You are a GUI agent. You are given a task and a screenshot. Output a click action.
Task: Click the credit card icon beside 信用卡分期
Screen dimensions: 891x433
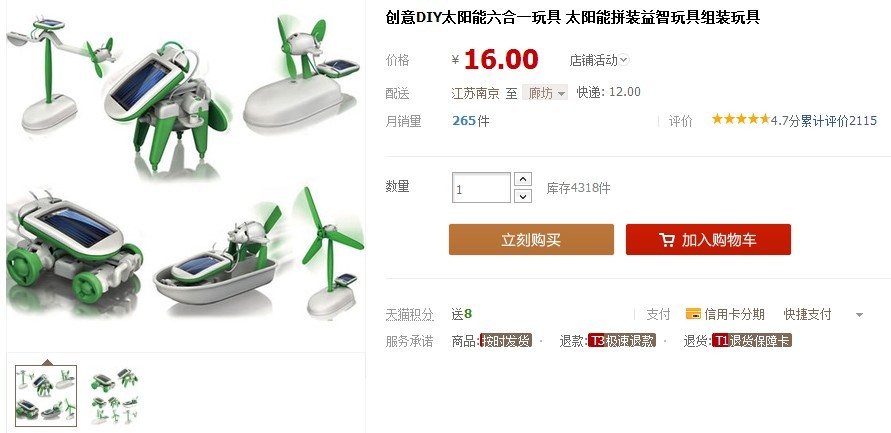693,314
